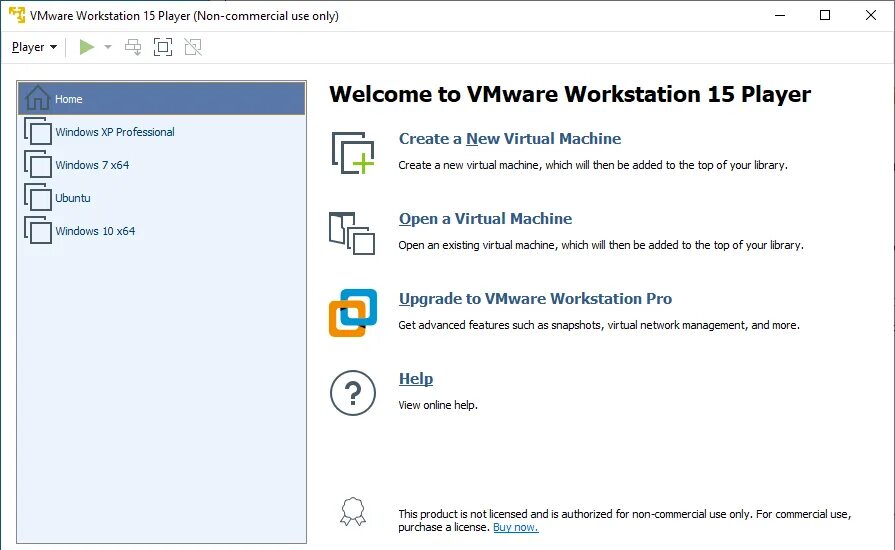
Task: Open the Help link
Action: [x=416, y=379]
